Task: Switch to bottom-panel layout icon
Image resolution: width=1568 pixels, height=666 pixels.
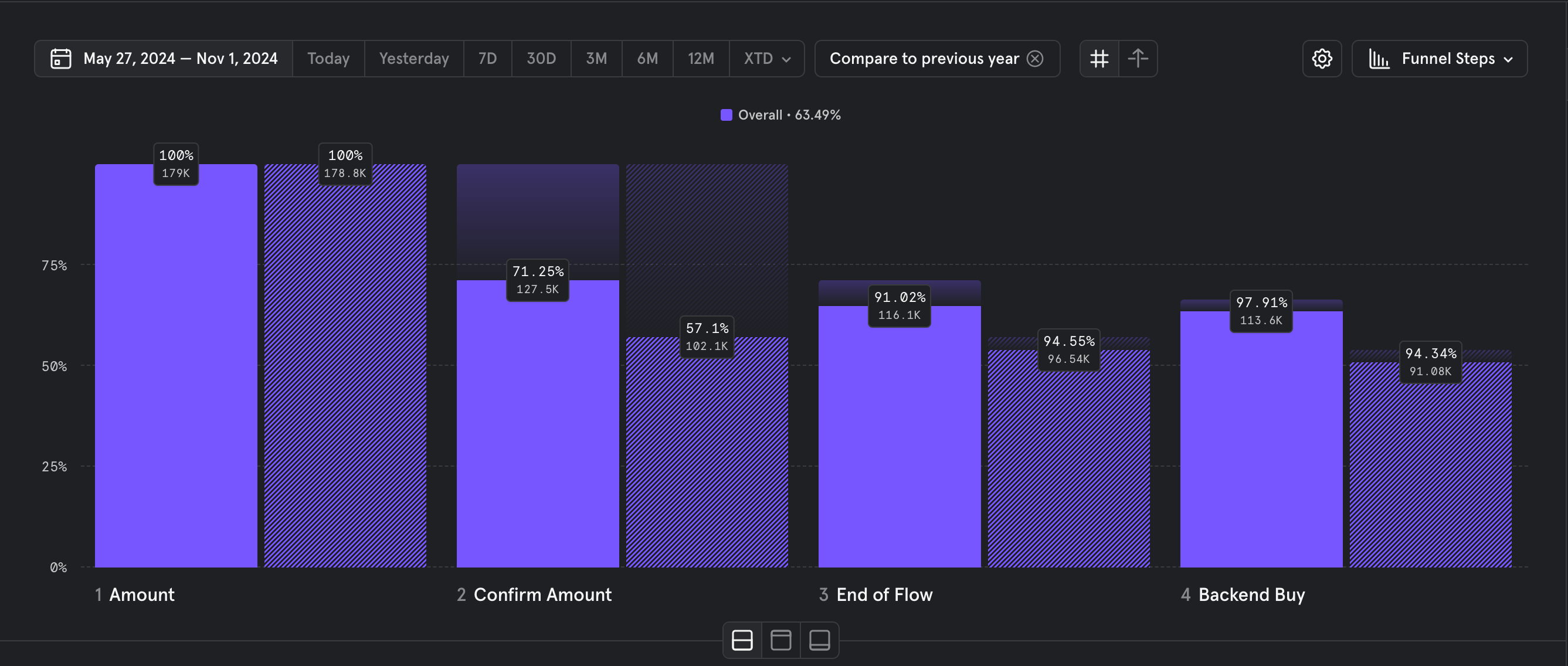Action: point(819,640)
